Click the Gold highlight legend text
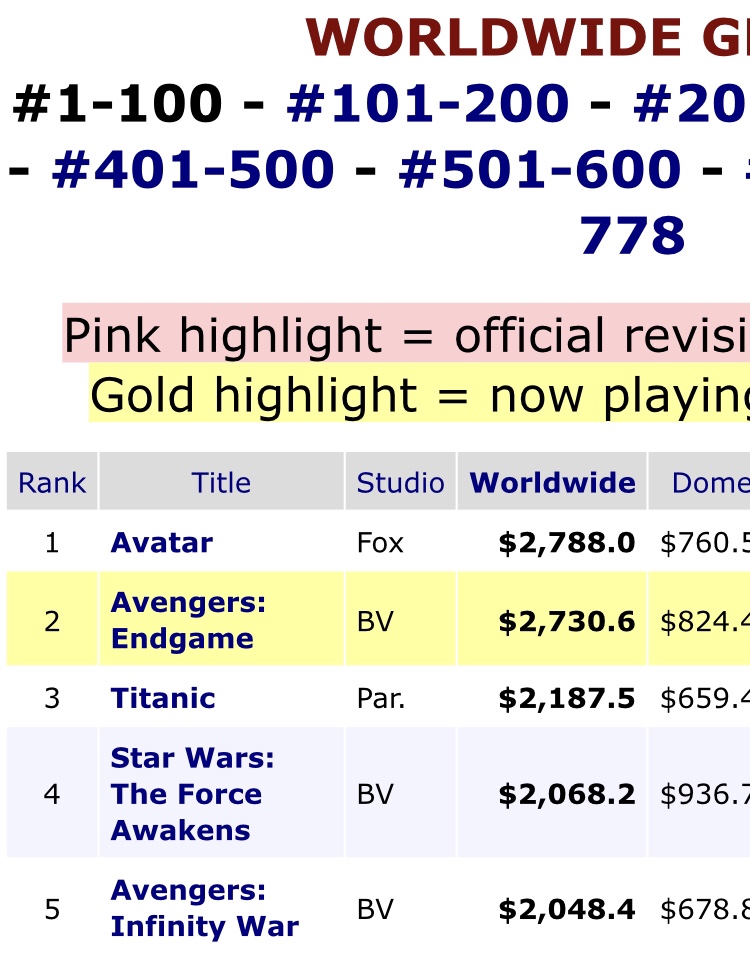This screenshot has height=955, width=750. [420, 395]
